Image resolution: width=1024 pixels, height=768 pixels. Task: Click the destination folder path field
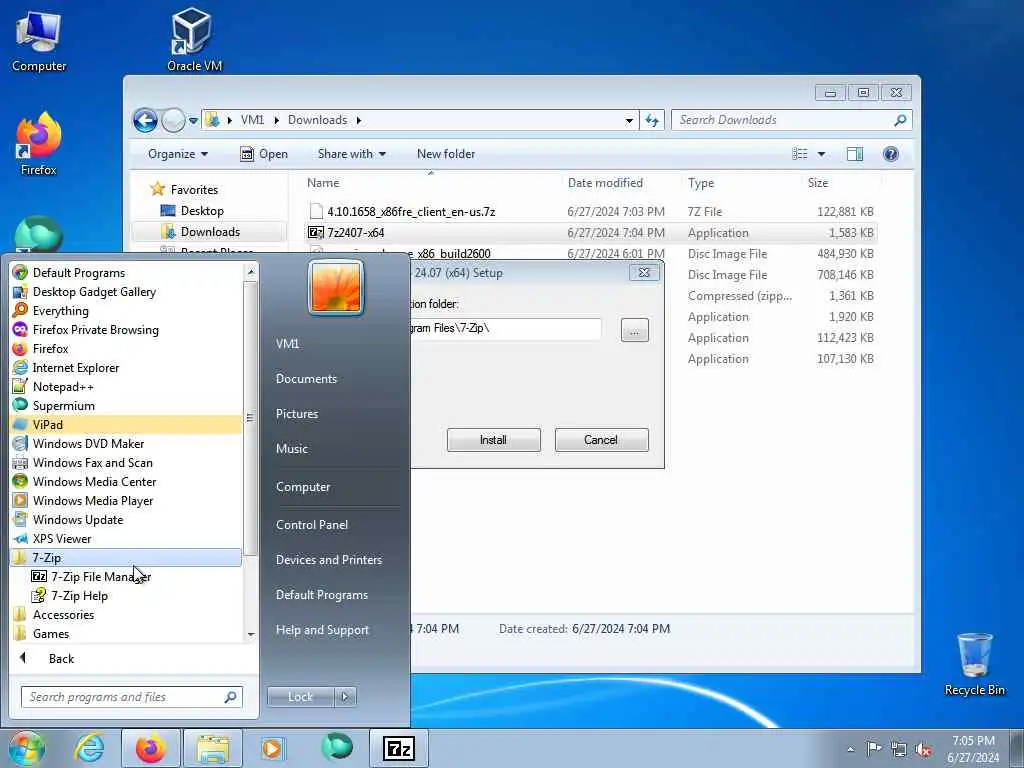pos(506,328)
